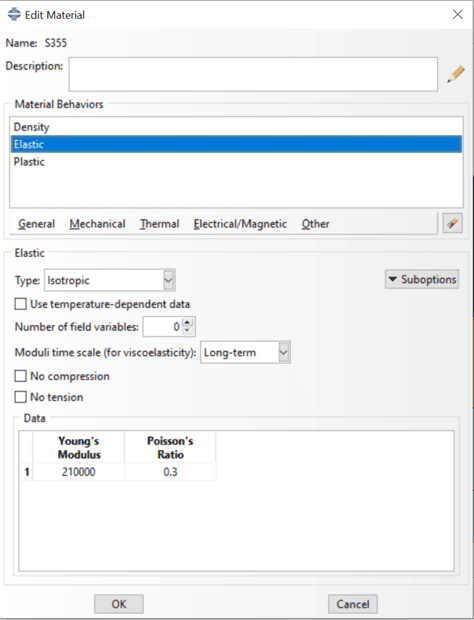474x620 pixels.
Task: Open the Electrical/Magnetic menu
Action: (x=240, y=224)
